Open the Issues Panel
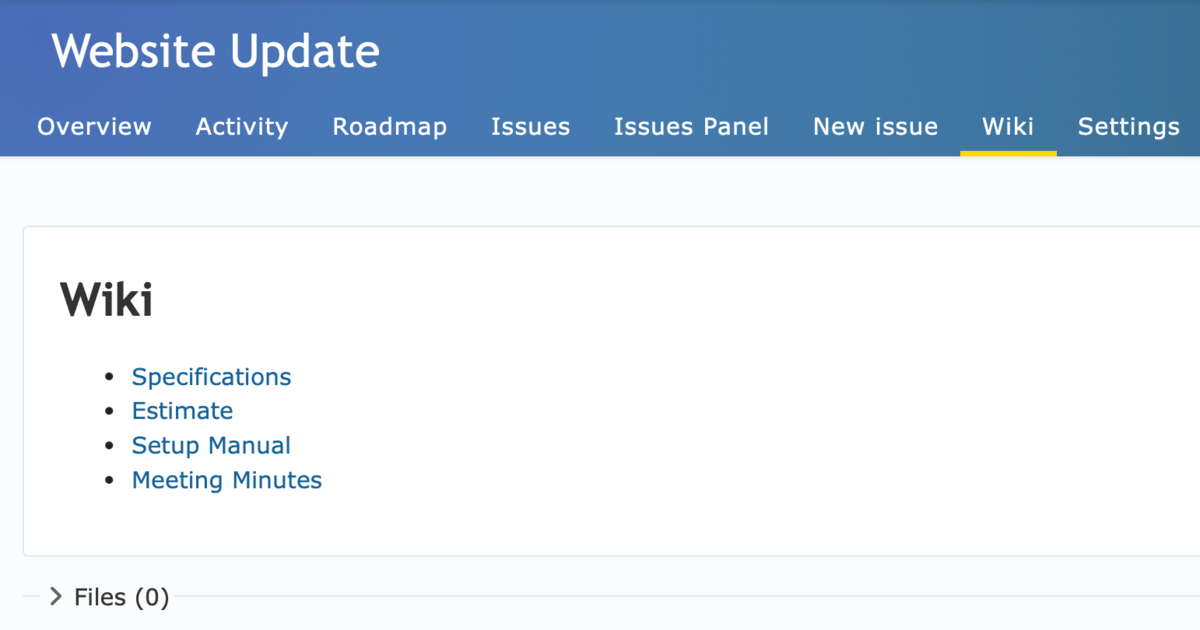 pos(691,127)
